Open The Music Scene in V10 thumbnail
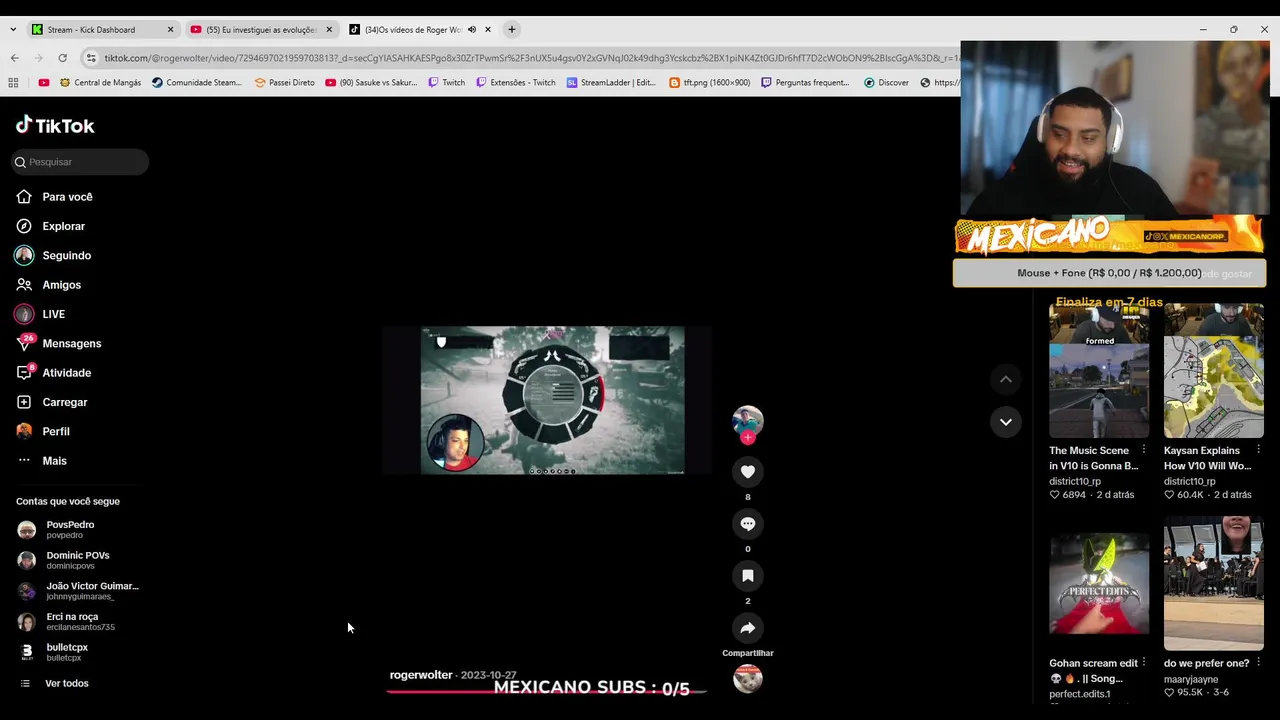 click(1099, 371)
